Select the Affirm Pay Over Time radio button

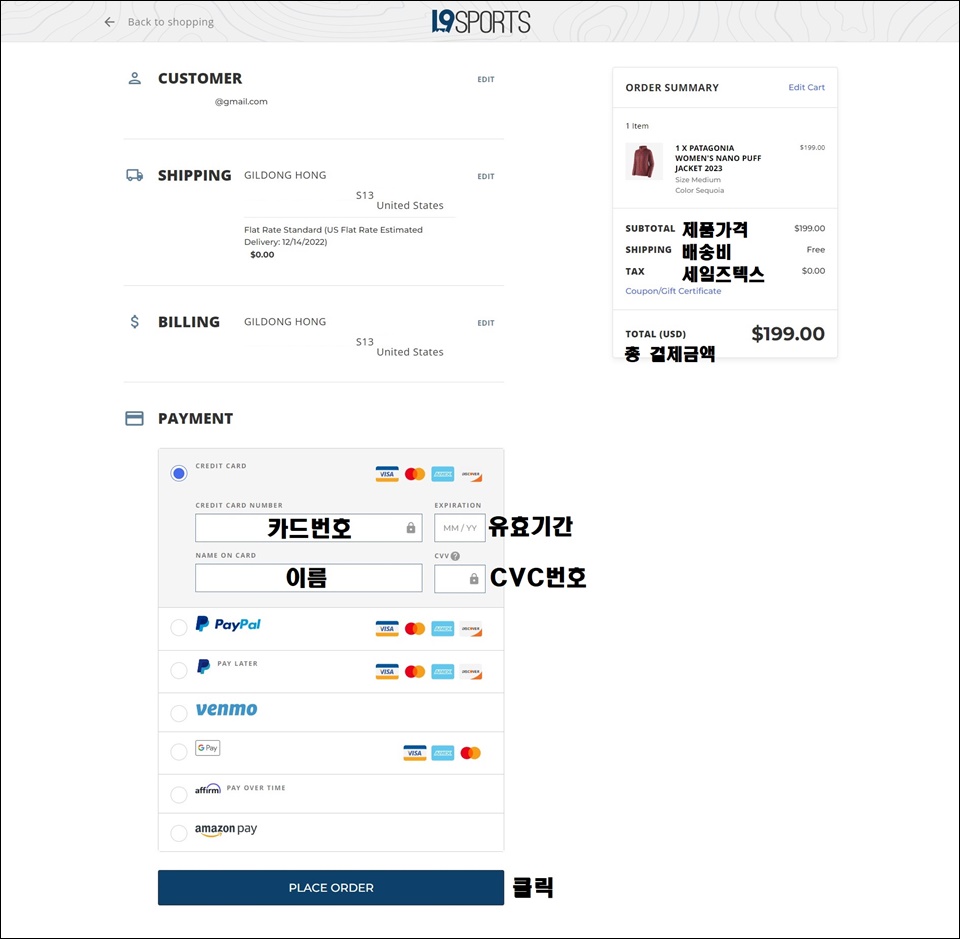pos(179,795)
